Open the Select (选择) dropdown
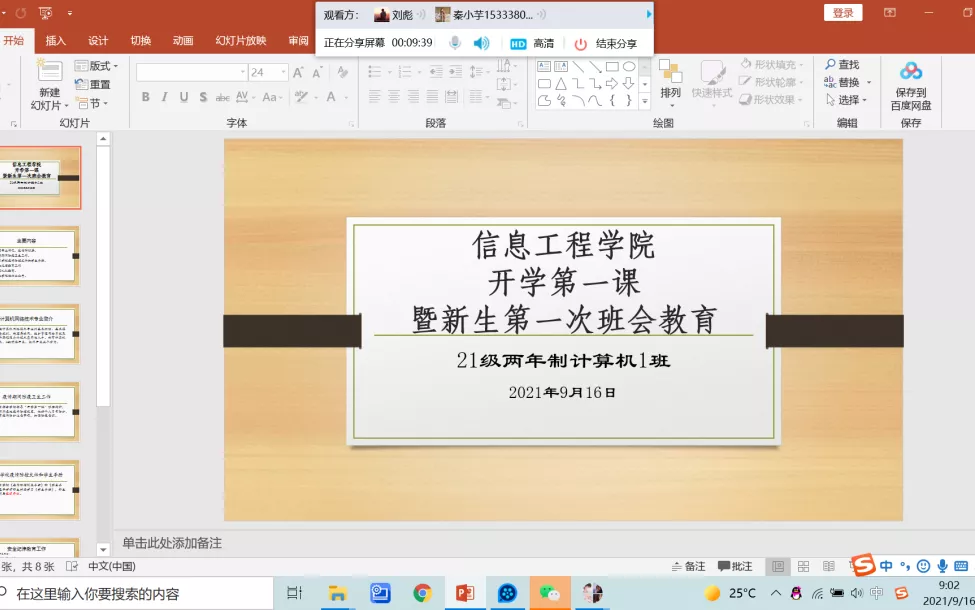Viewport: 975px width, 610px height. 848,100
